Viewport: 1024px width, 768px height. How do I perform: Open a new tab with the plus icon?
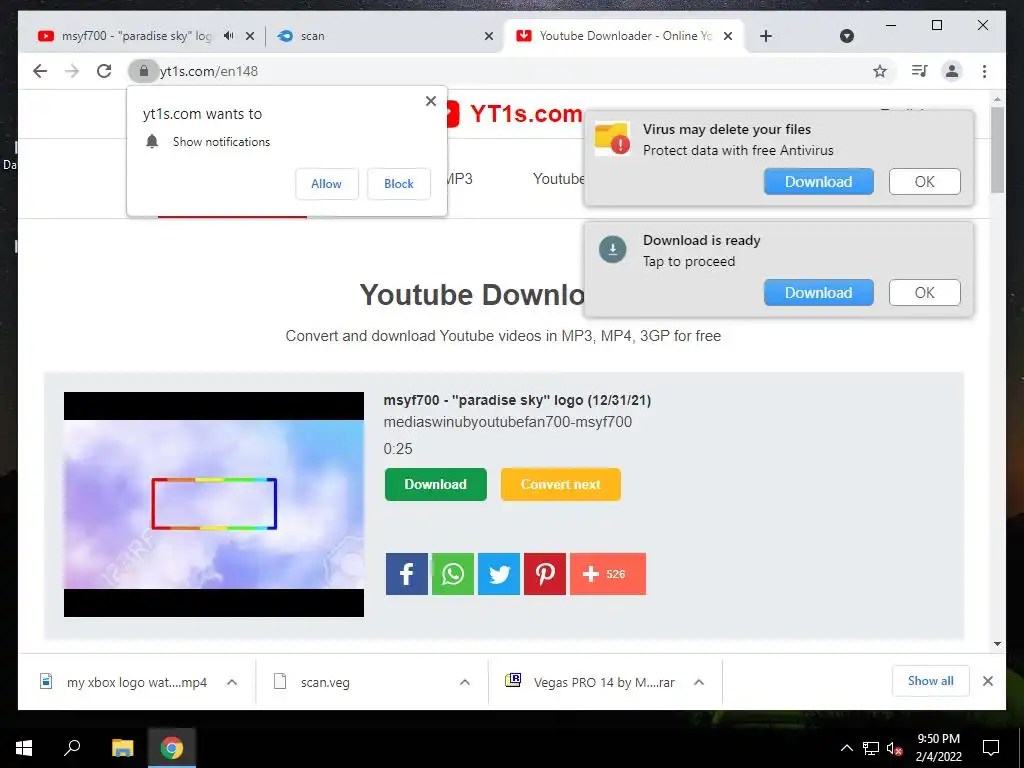[766, 36]
